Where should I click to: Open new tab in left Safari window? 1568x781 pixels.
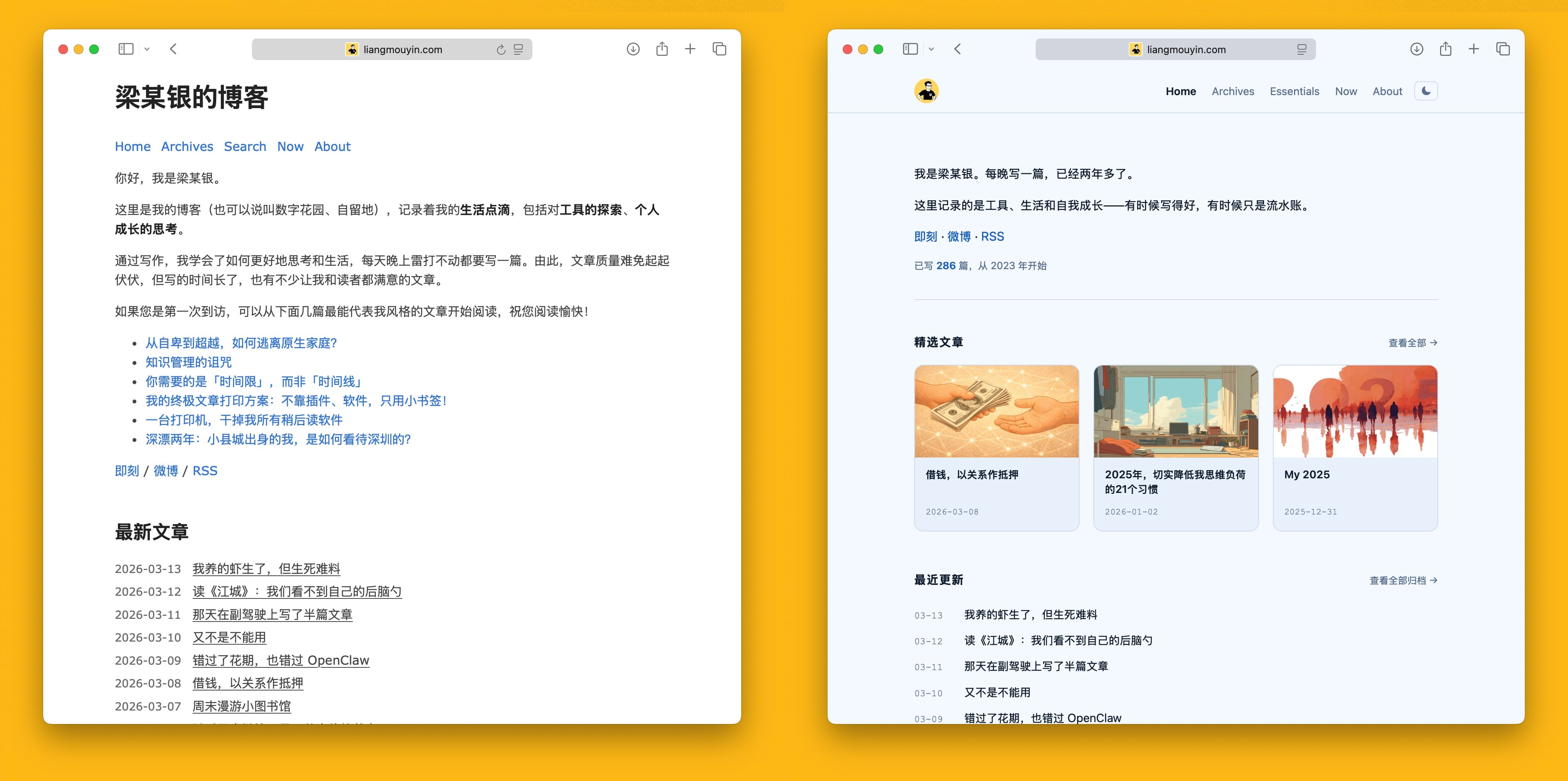690,49
